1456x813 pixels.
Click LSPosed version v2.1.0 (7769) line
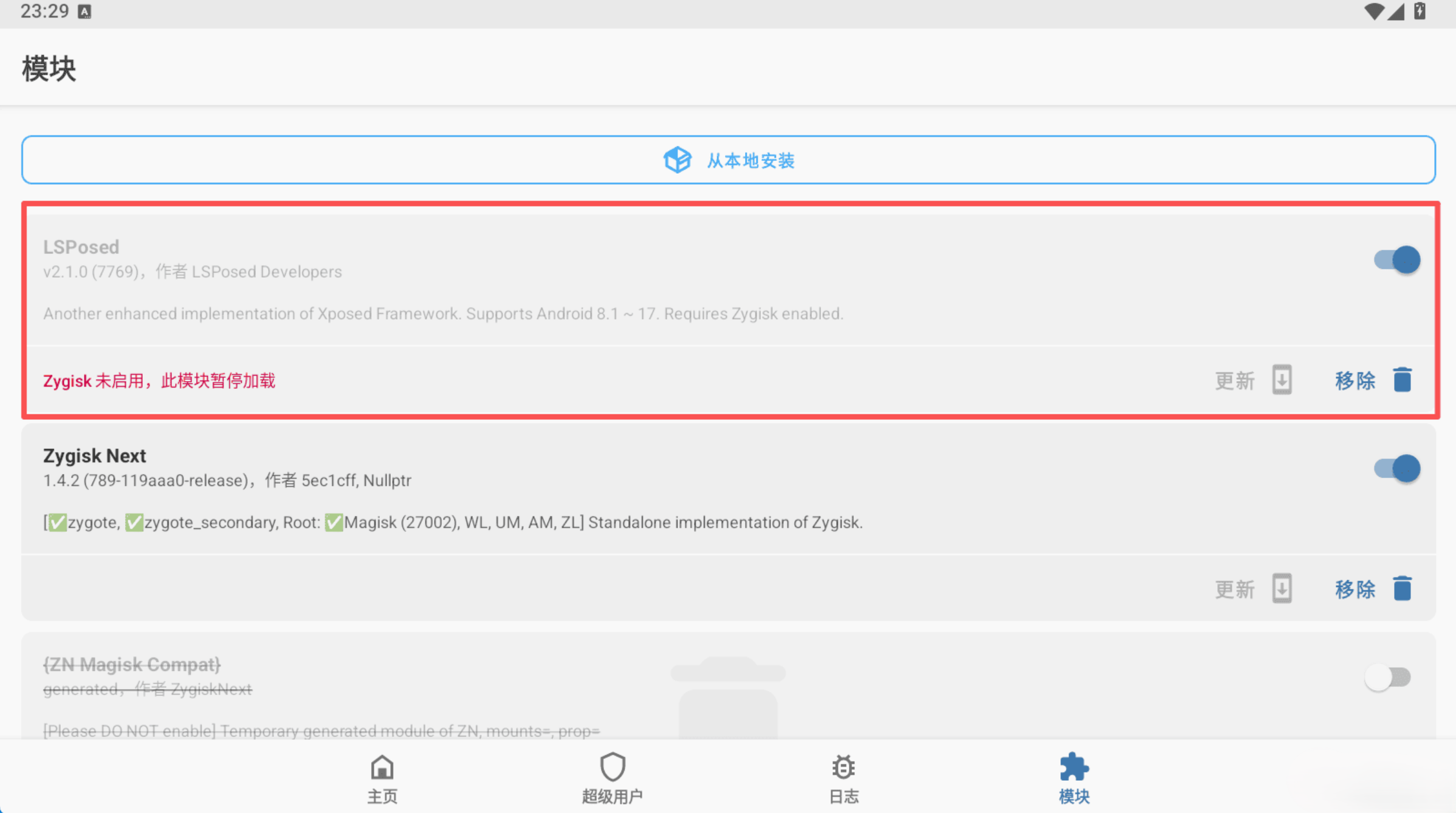(x=192, y=272)
